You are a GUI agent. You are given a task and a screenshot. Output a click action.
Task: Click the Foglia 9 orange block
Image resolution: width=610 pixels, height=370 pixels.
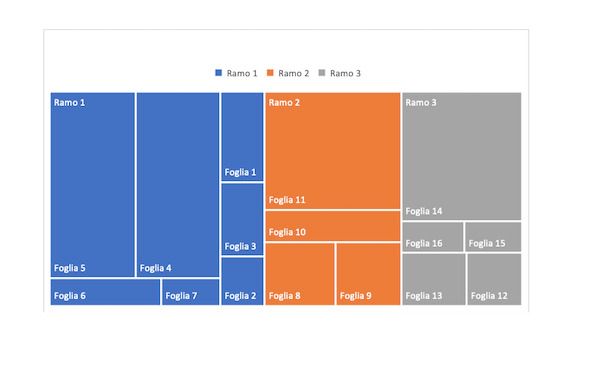(x=368, y=274)
